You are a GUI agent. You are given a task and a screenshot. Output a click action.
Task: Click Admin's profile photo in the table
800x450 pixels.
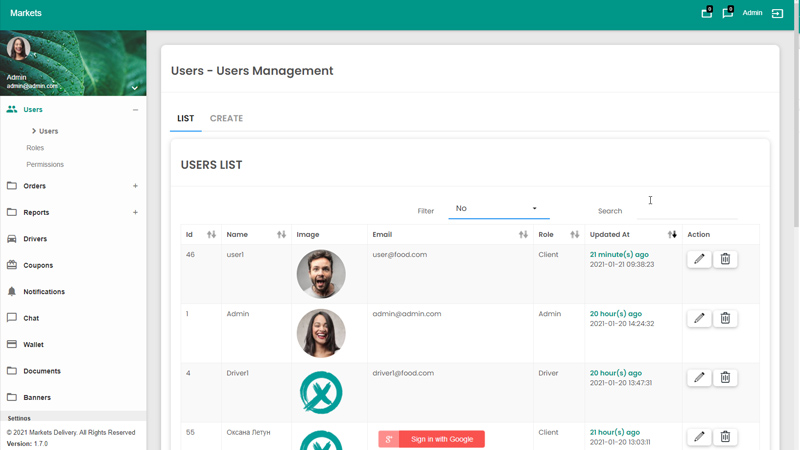pos(321,333)
